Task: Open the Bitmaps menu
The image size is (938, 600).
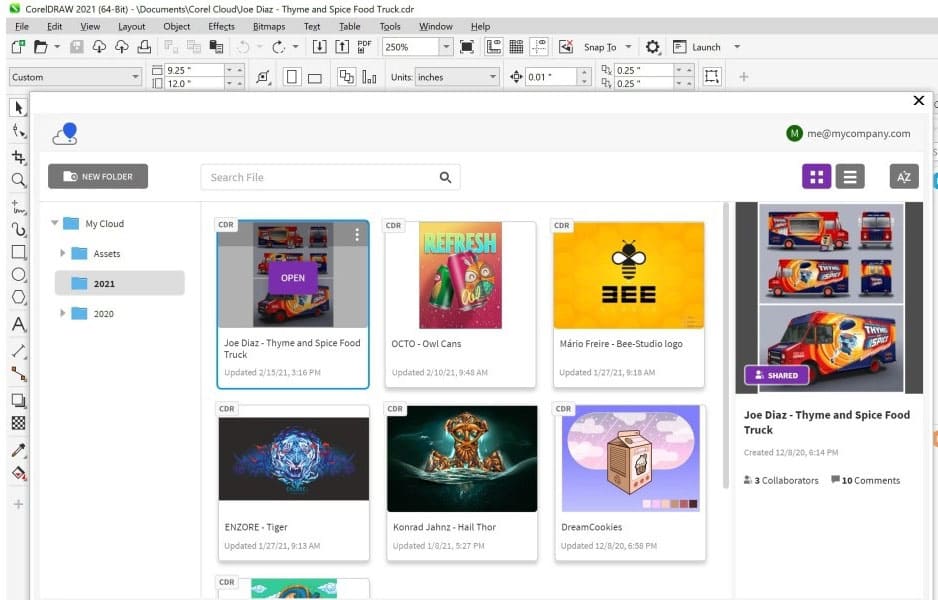Action: [x=269, y=26]
